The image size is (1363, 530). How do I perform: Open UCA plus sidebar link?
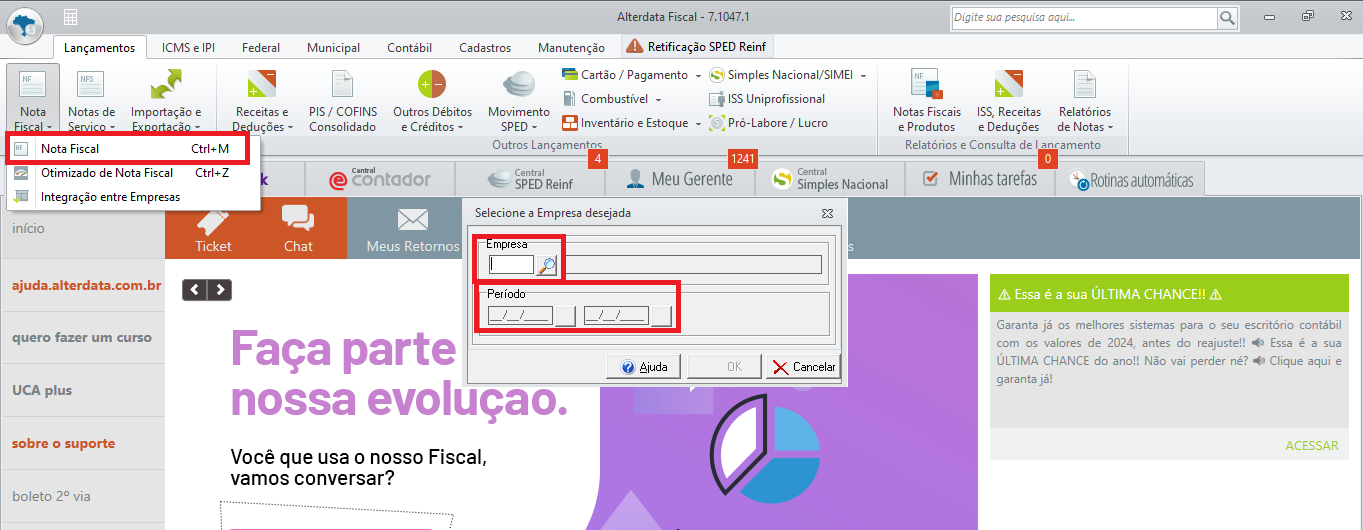(42, 390)
